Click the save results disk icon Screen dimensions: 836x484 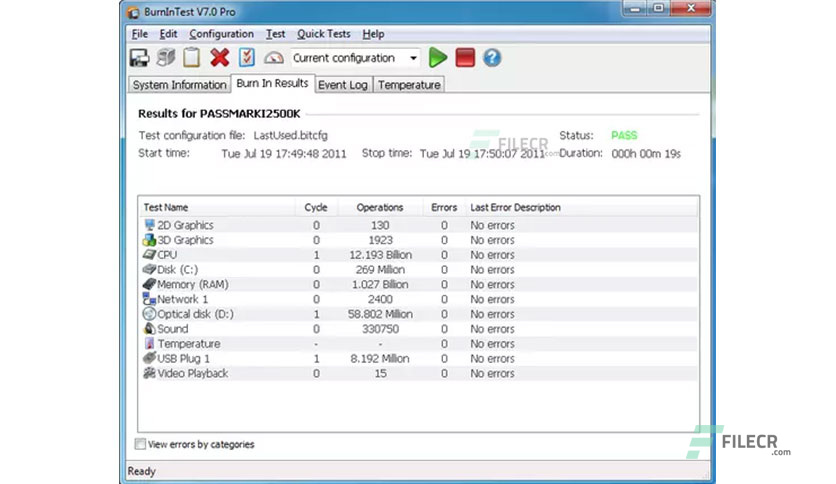[140, 58]
